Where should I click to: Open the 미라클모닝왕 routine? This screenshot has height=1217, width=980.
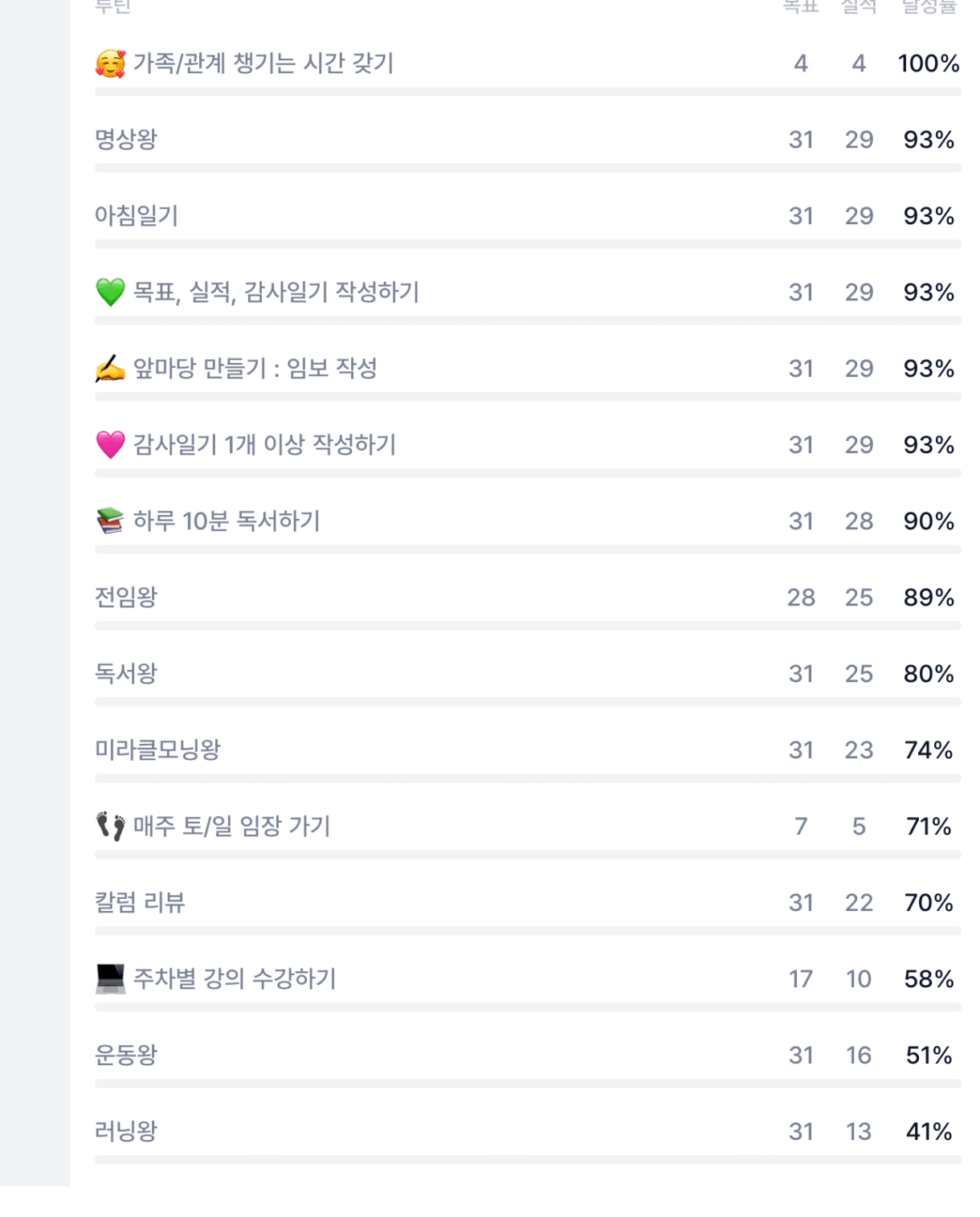click(157, 749)
